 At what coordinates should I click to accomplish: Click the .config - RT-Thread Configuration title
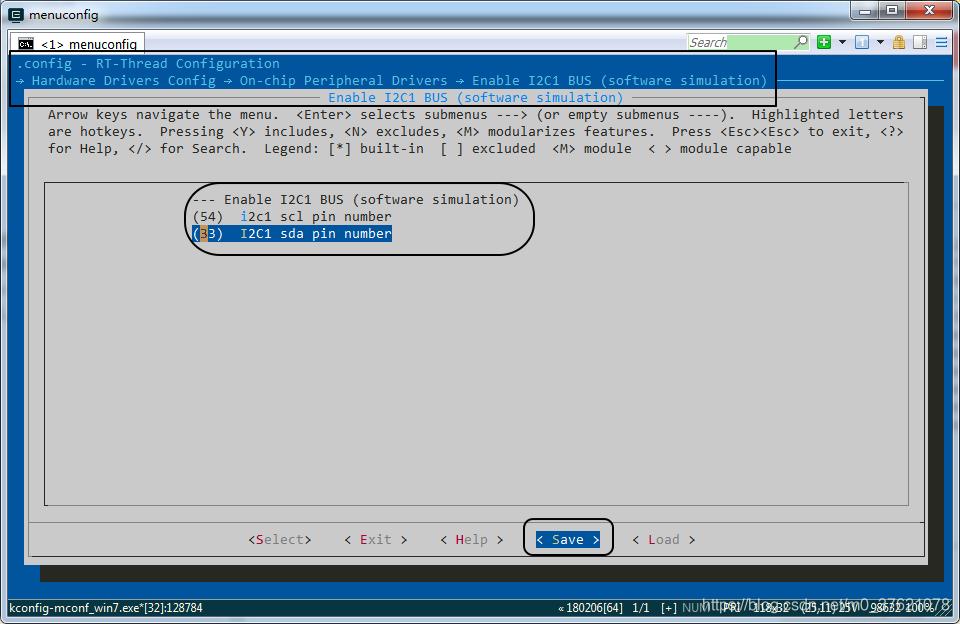pos(148,64)
